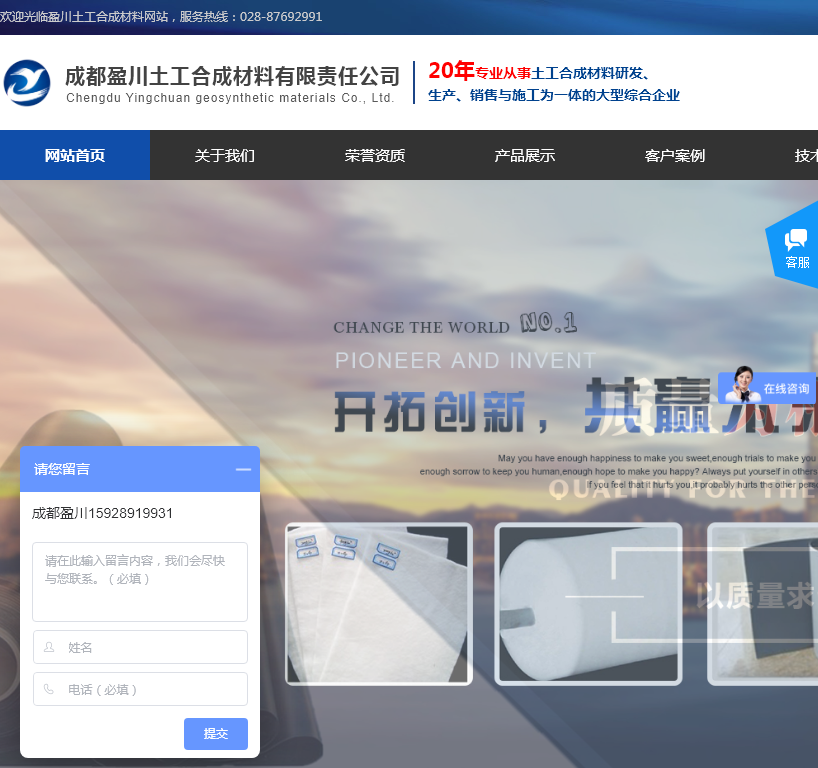The width and height of the screenshot is (818, 768).
Task: Click the hotline text 028-87692991
Action: (281, 17)
